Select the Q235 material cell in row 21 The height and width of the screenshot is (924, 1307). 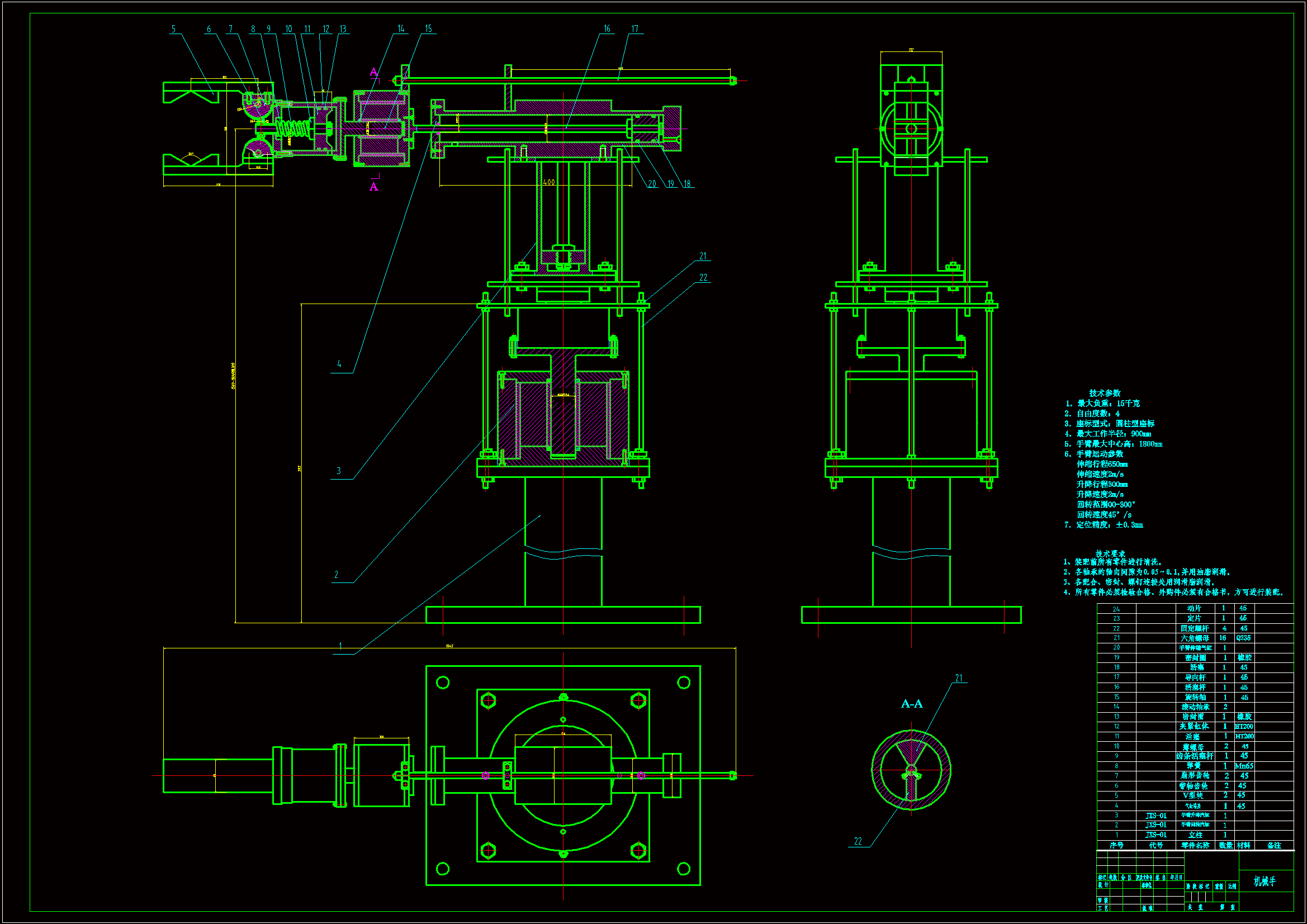click(1244, 638)
